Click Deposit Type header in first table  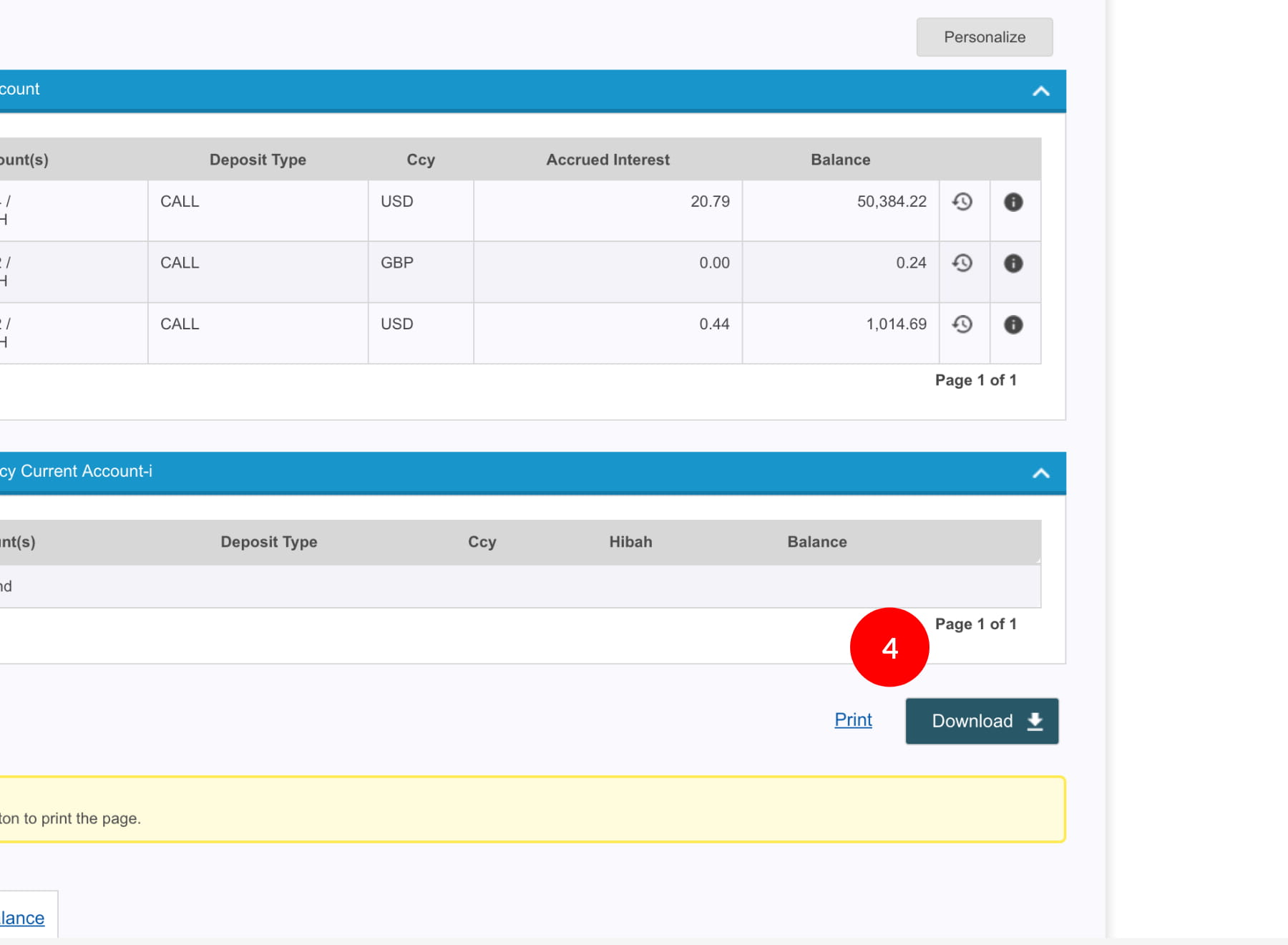coord(258,160)
